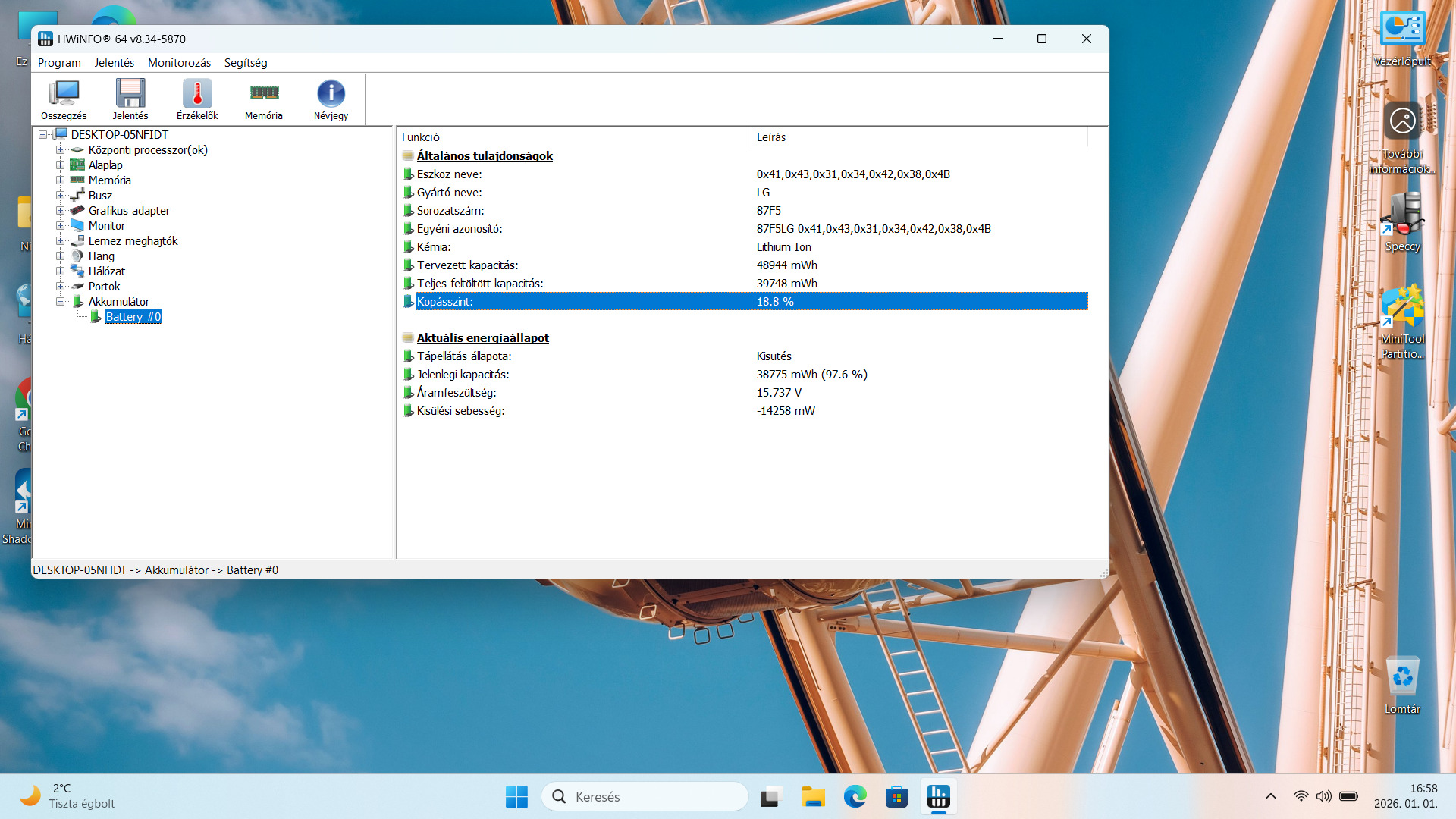Screen dimensions: 1456x819
Task: Expand the Lemez meghajtók tree node
Action: click(60, 241)
